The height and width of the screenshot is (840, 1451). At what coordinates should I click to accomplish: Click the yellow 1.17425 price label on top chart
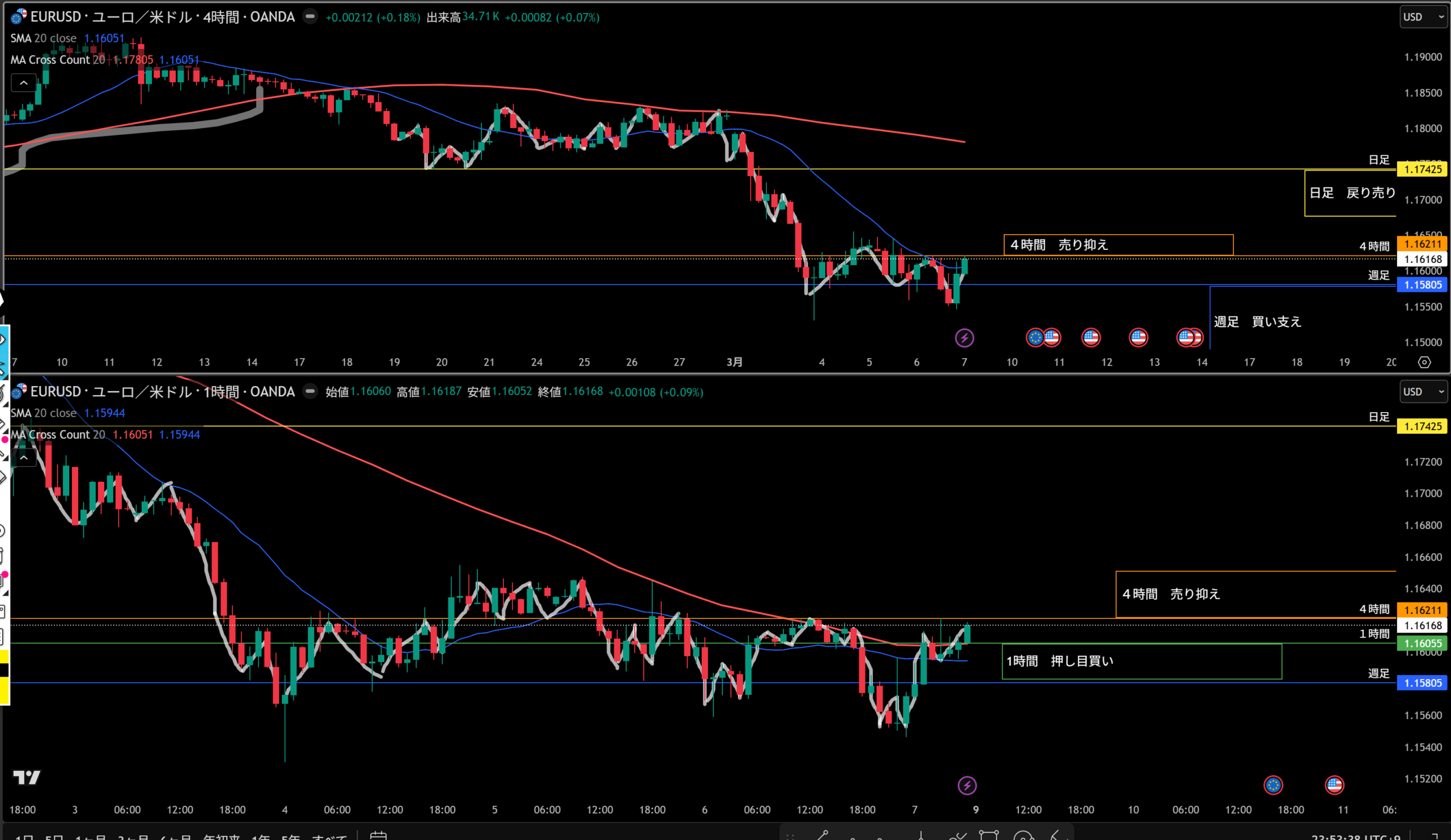tap(1422, 169)
